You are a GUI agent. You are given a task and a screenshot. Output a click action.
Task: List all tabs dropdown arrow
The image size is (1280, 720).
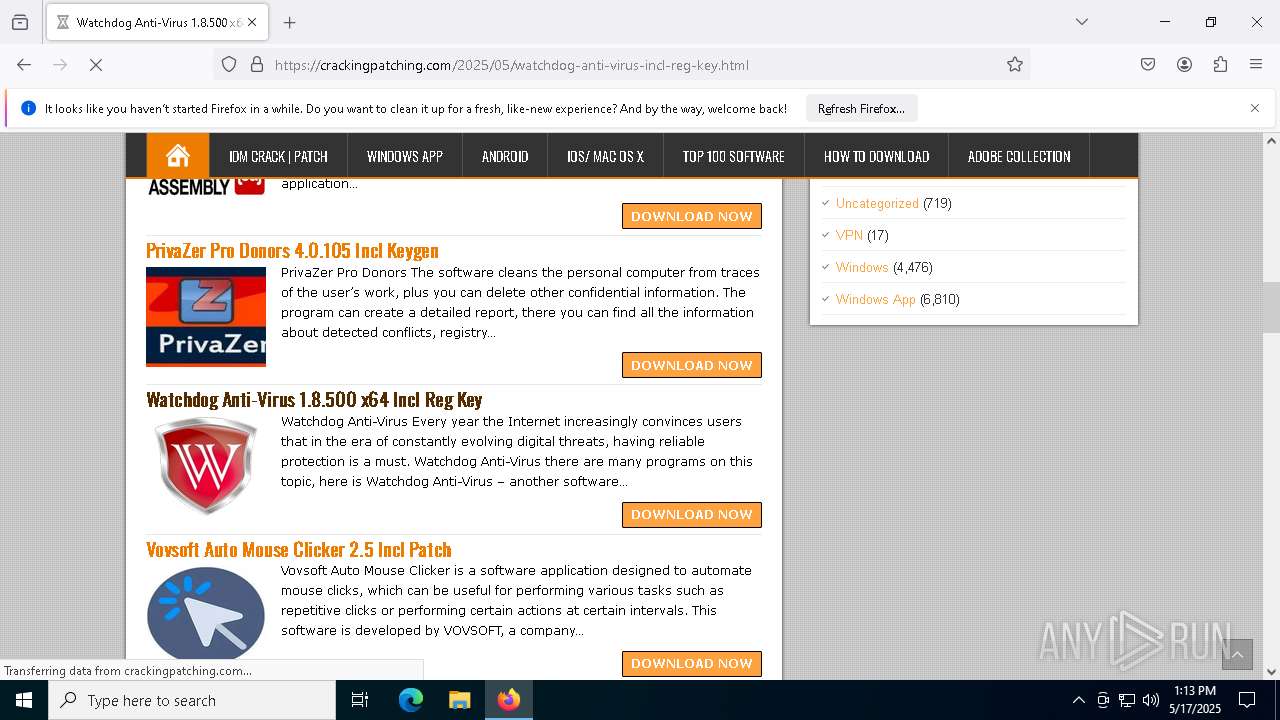pyautogui.click(x=1081, y=22)
